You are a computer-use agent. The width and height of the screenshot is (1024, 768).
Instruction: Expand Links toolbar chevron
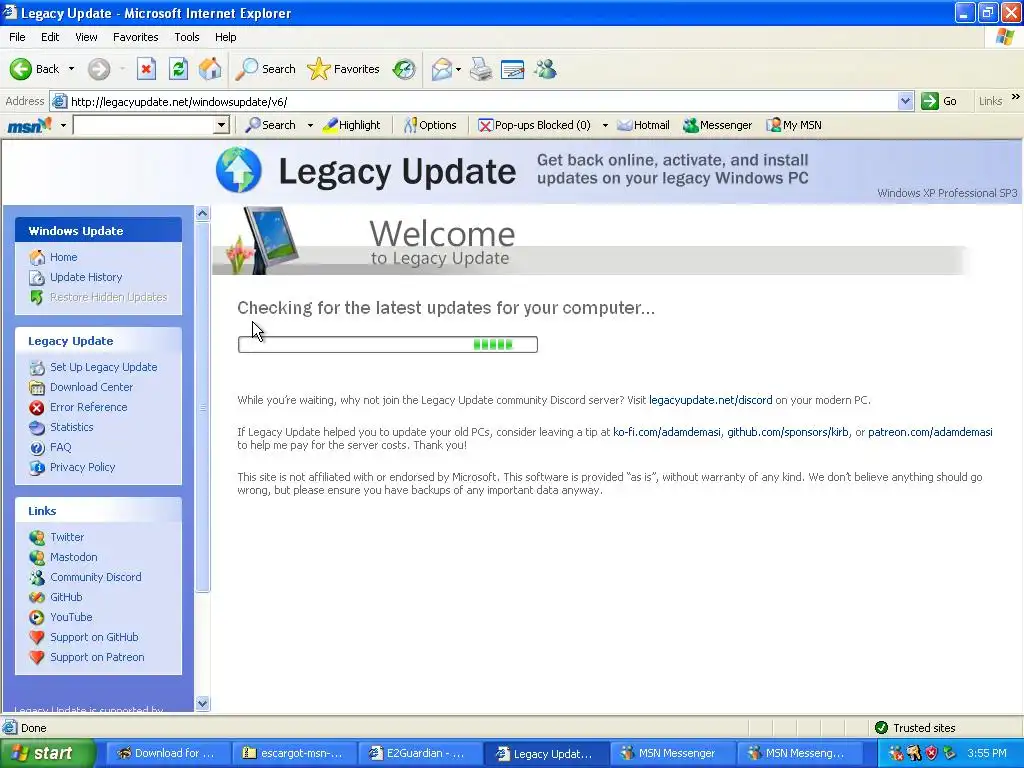(x=1016, y=97)
